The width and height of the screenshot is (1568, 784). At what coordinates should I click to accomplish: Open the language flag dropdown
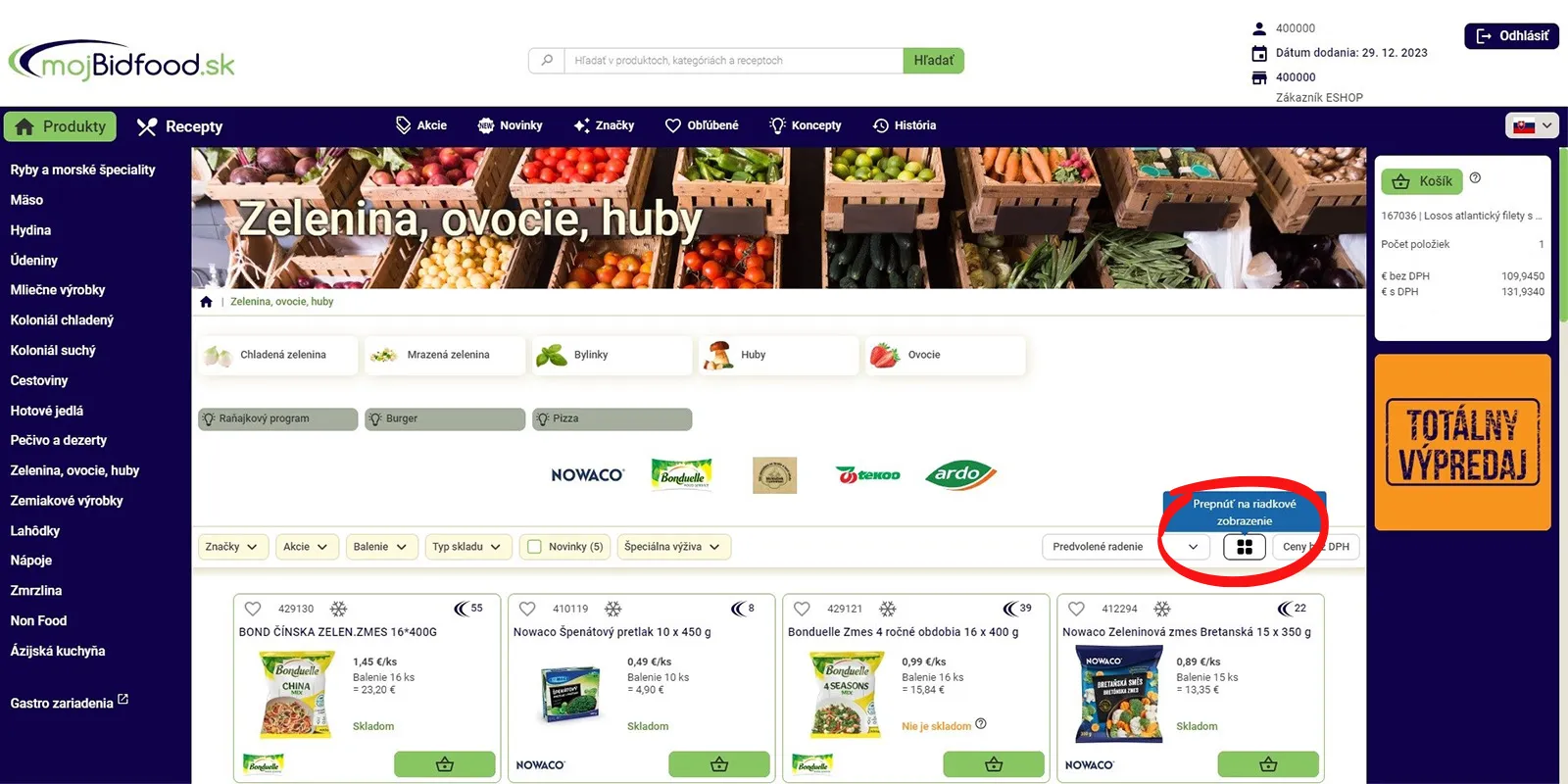pos(1532,125)
